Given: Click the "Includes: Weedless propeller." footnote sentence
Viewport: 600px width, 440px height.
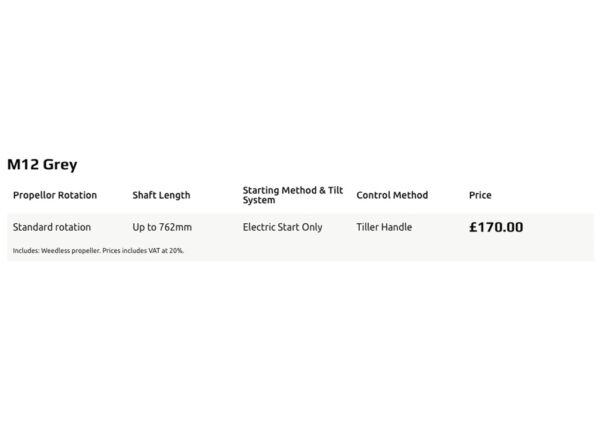Looking at the screenshot, I should (x=57, y=250).
